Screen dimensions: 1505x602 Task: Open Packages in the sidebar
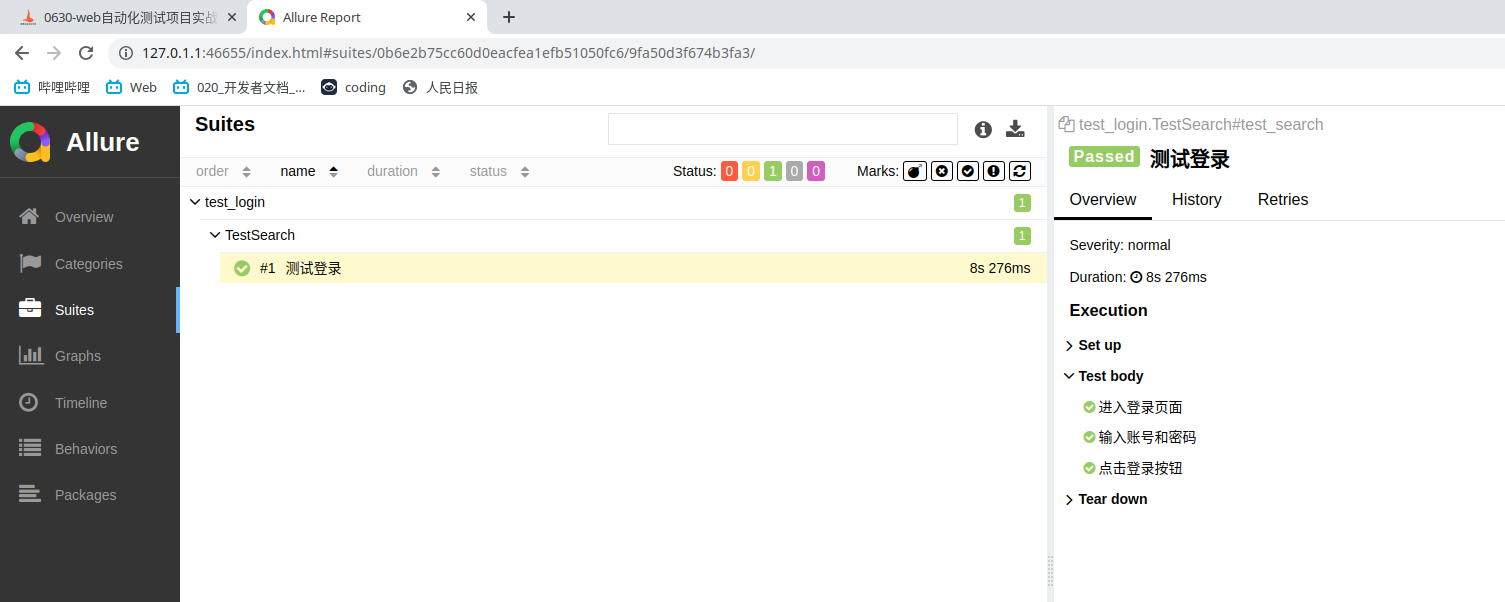click(x=85, y=495)
